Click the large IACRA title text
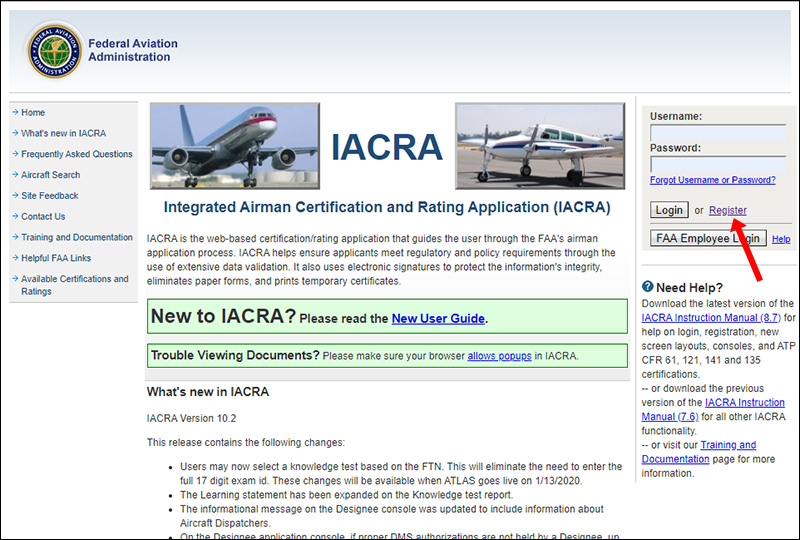800x540 pixels. (387, 148)
